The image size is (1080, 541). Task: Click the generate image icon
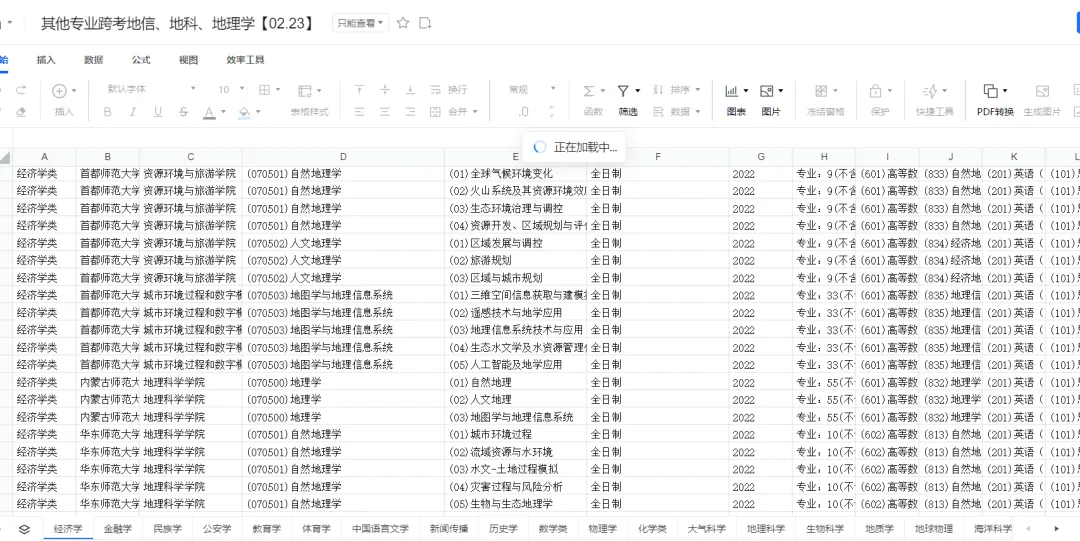pos(1042,90)
